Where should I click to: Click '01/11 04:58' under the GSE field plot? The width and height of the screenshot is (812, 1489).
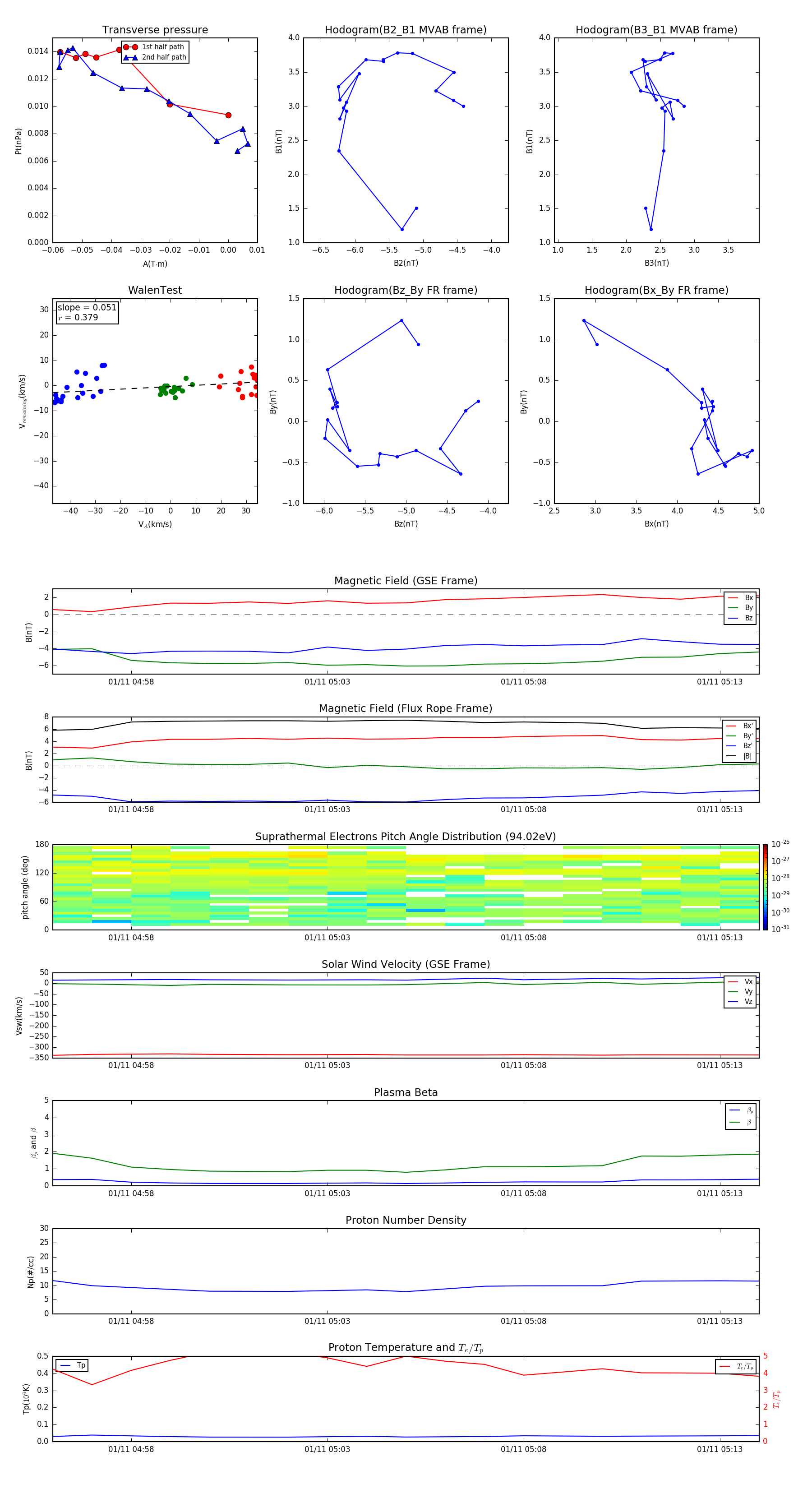(x=131, y=682)
